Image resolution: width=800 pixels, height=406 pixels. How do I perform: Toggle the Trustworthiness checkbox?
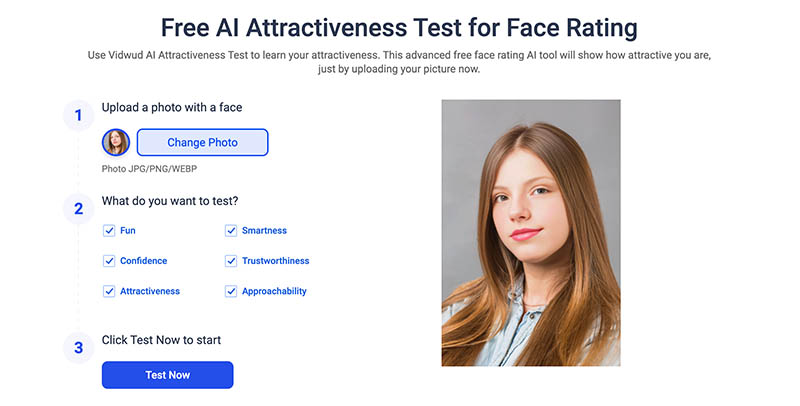click(231, 261)
